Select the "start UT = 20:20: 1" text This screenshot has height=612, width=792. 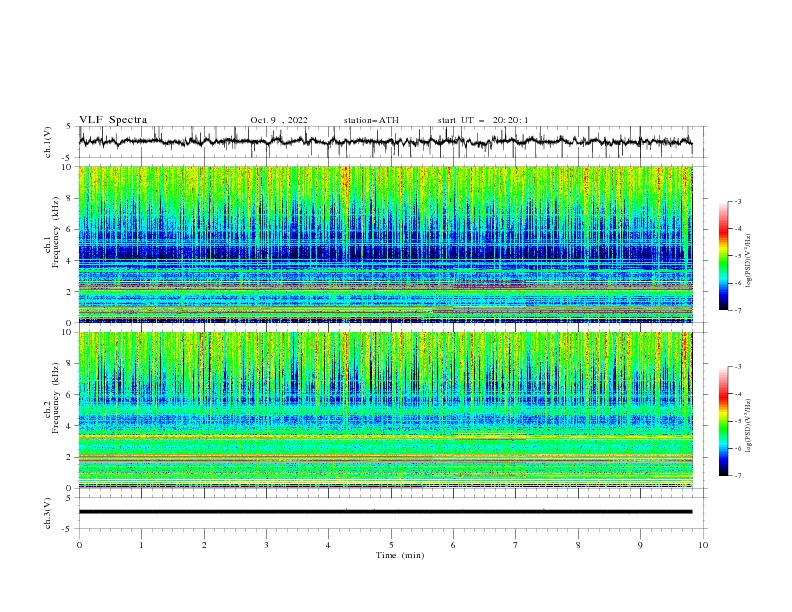[x=483, y=120]
